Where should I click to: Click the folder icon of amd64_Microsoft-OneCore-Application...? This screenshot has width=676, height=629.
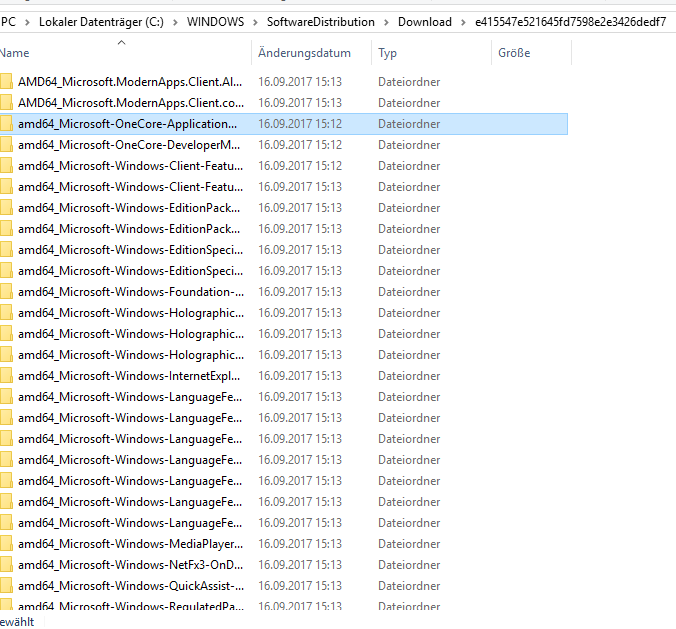(x=6, y=124)
